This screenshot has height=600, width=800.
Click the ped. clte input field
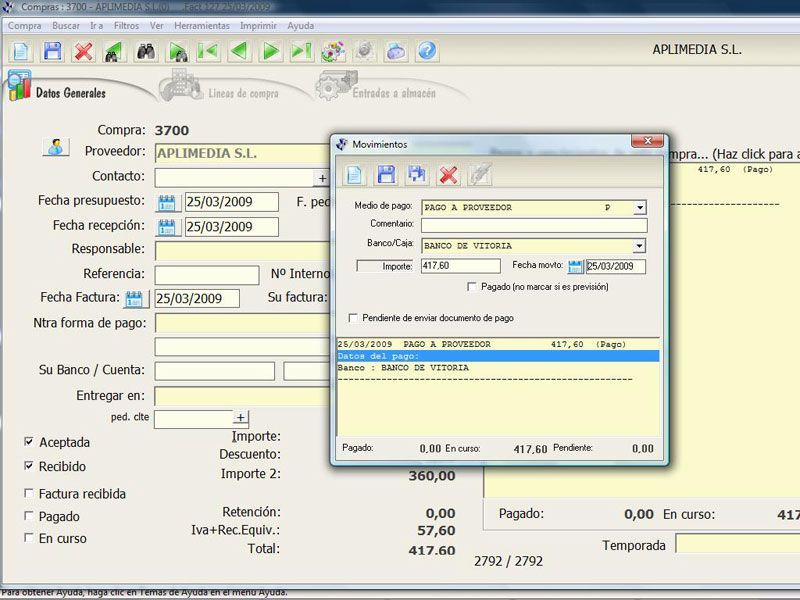click(194, 419)
